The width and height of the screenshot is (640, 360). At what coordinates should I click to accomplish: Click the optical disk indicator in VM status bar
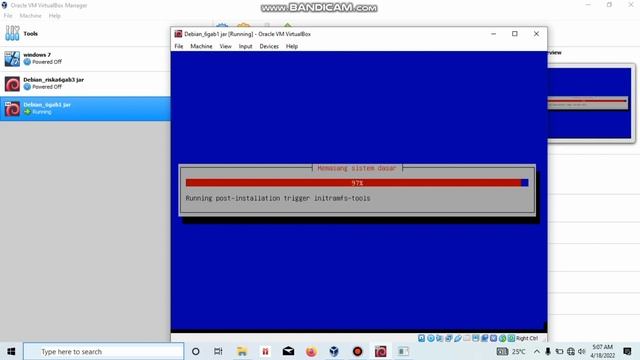point(431,338)
